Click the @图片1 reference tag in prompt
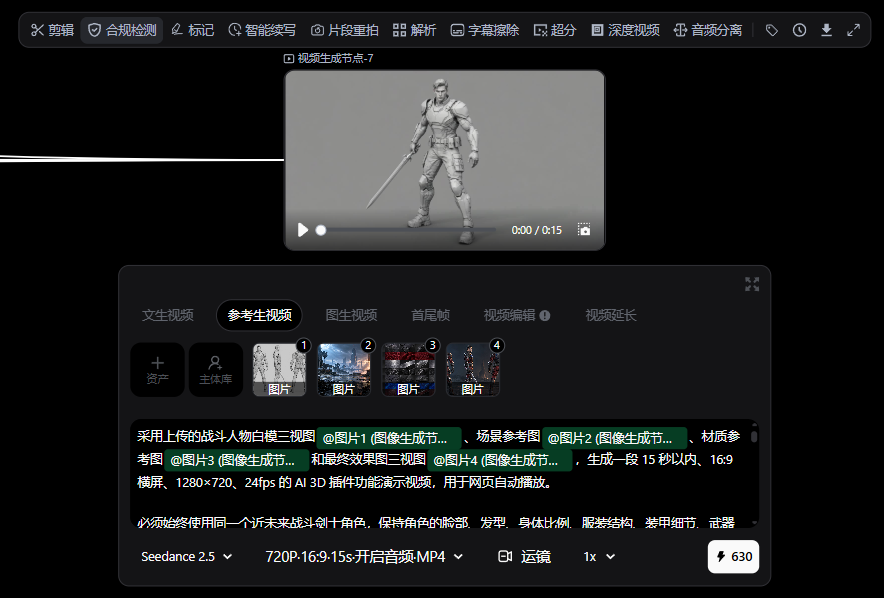This screenshot has width=884, height=598. (389, 438)
